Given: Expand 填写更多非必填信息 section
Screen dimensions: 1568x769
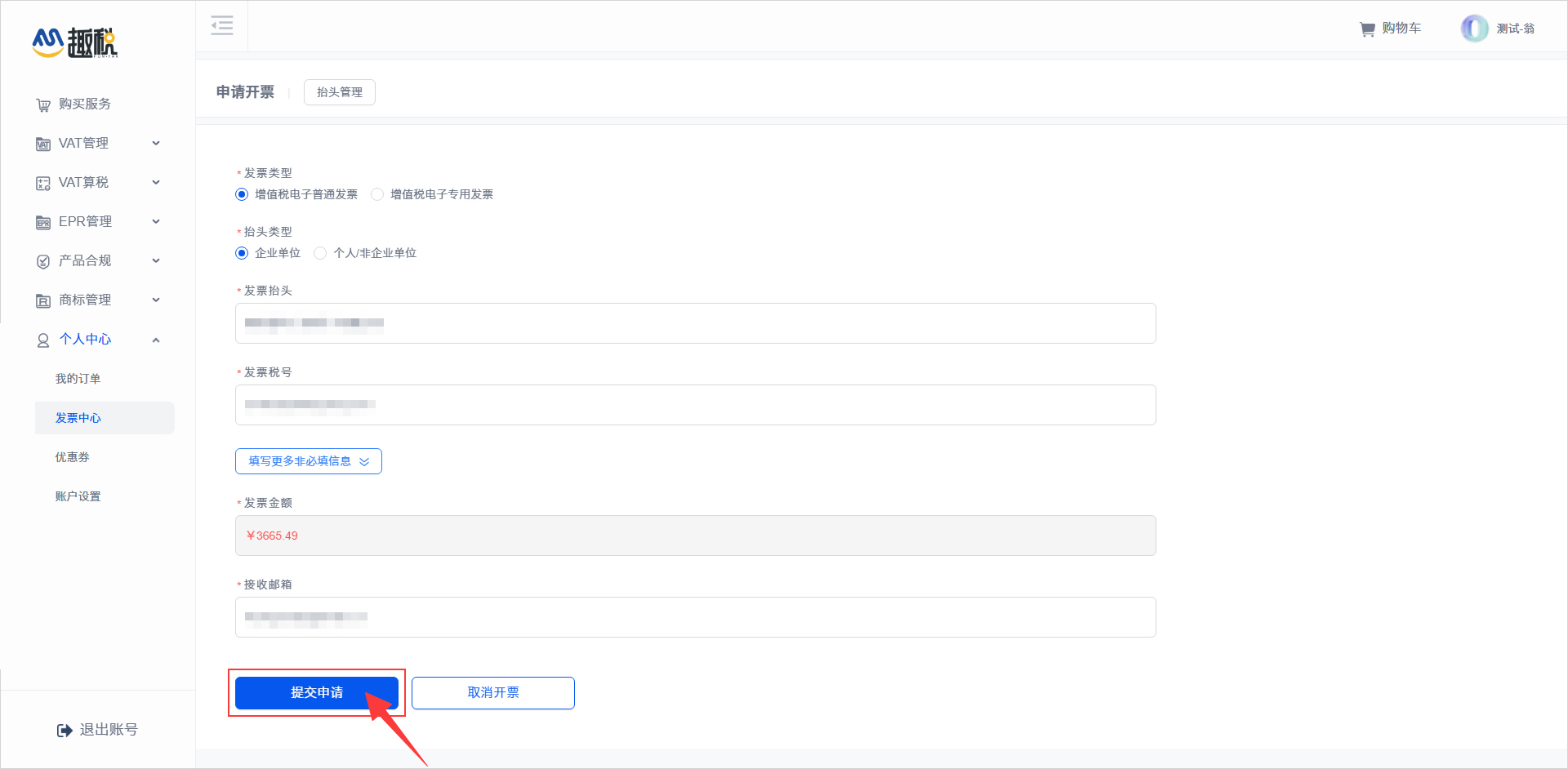Looking at the screenshot, I should click(x=308, y=461).
